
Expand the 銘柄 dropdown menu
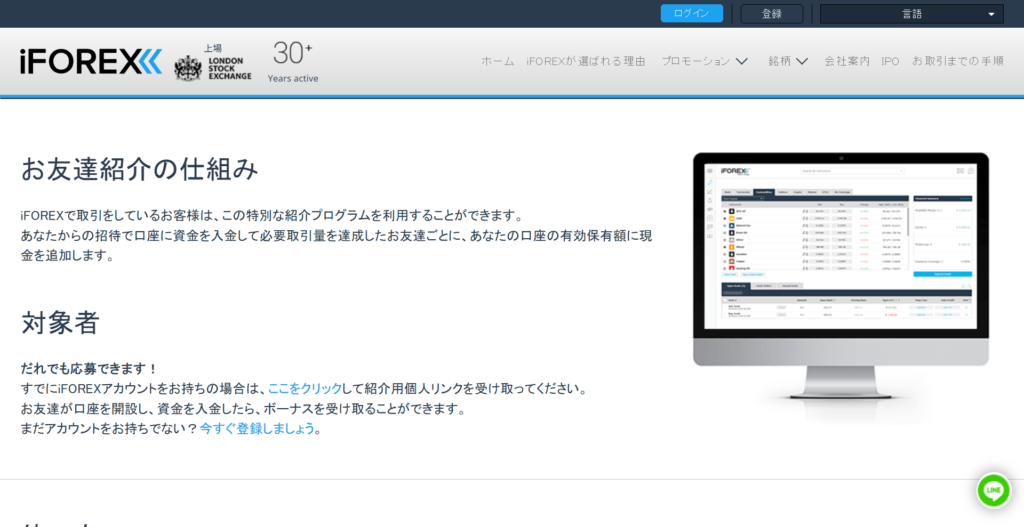[x=788, y=61]
